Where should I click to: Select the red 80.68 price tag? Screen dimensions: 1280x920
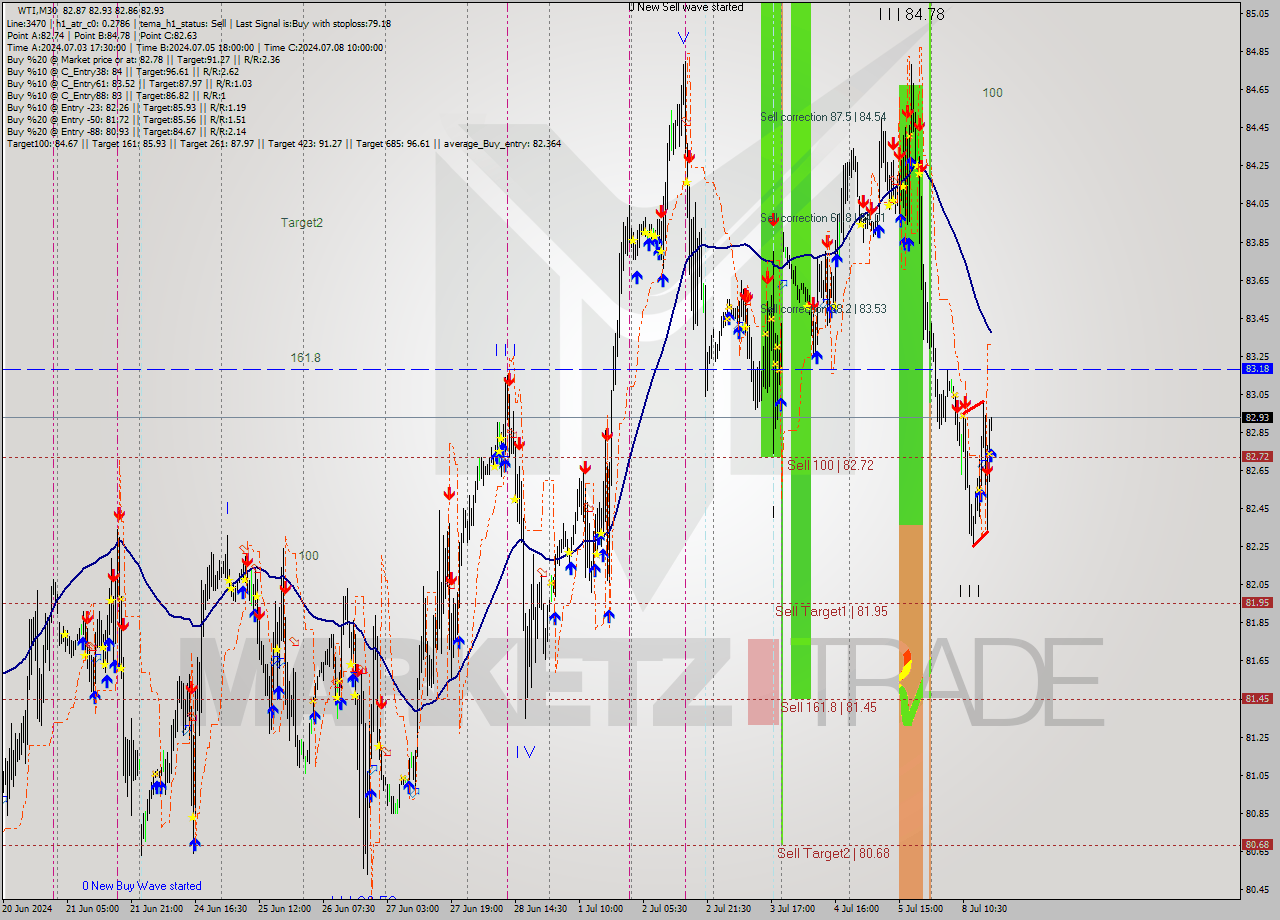click(x=1257, y=845)
